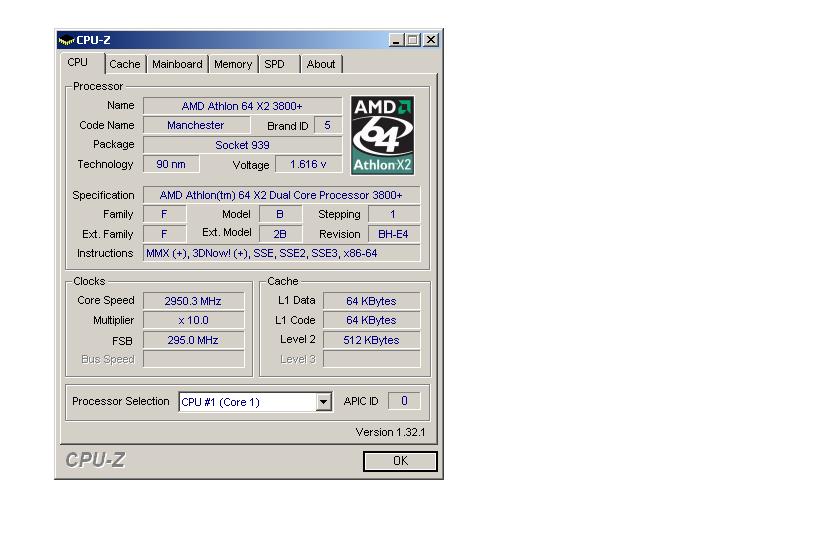Click the Specification field text

(x=281, y=195)
